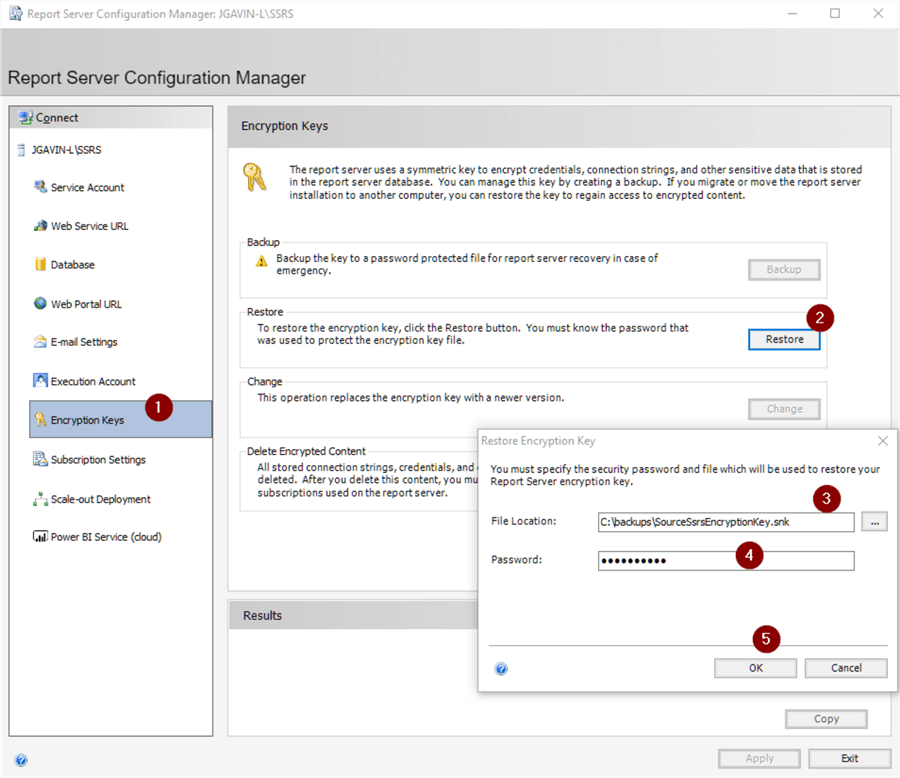Click the Subscription Settings icon
This screenshot has width=900, height=778.
point(41,460)
